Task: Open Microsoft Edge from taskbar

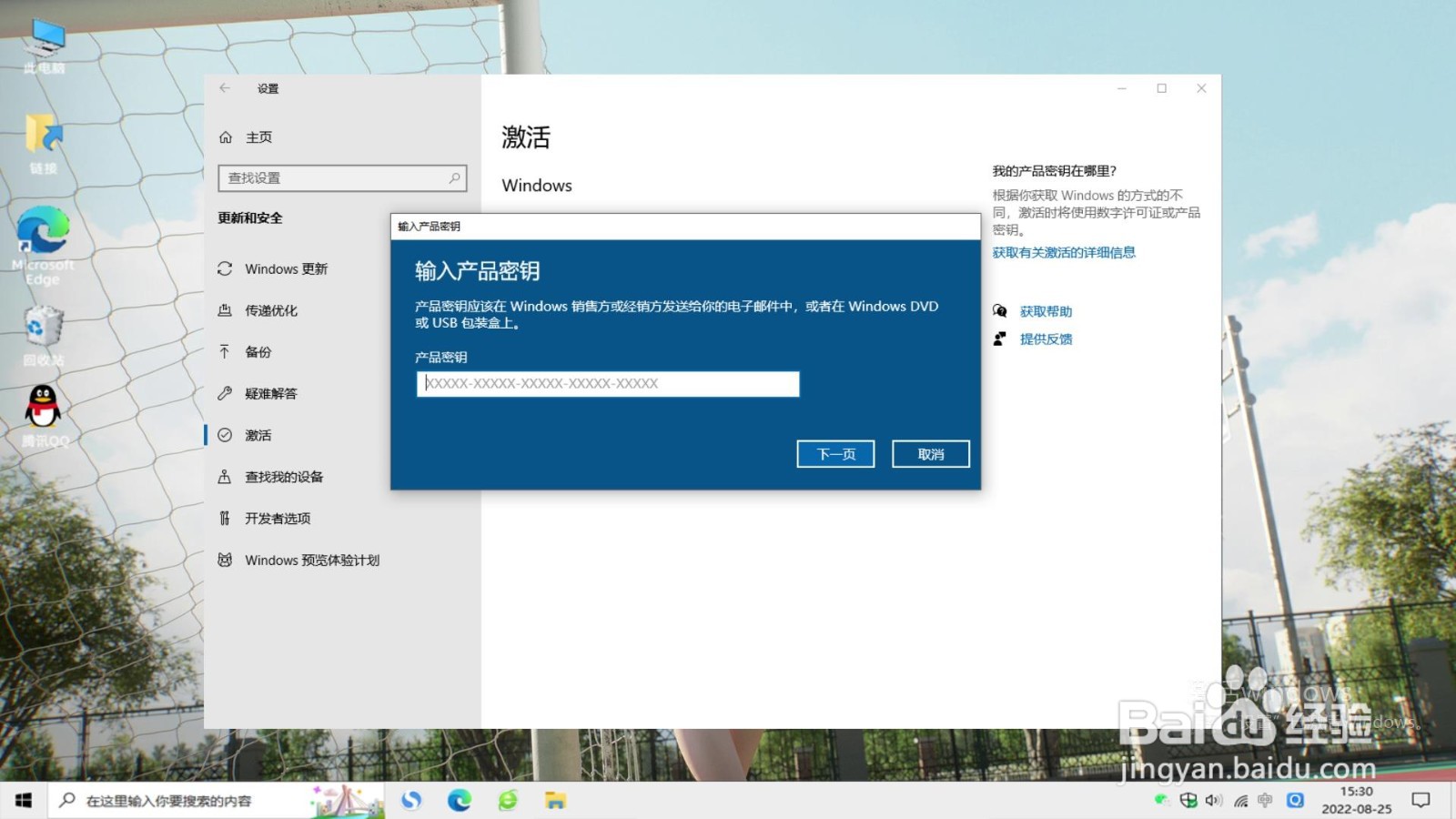Action: pos(460,801)
